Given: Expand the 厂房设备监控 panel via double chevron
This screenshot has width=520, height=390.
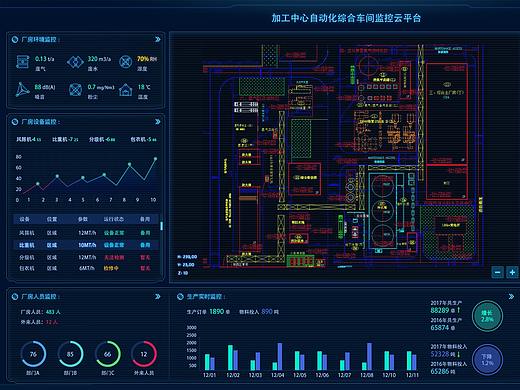Looking at the screenshot, I should (x=158, y=122).
